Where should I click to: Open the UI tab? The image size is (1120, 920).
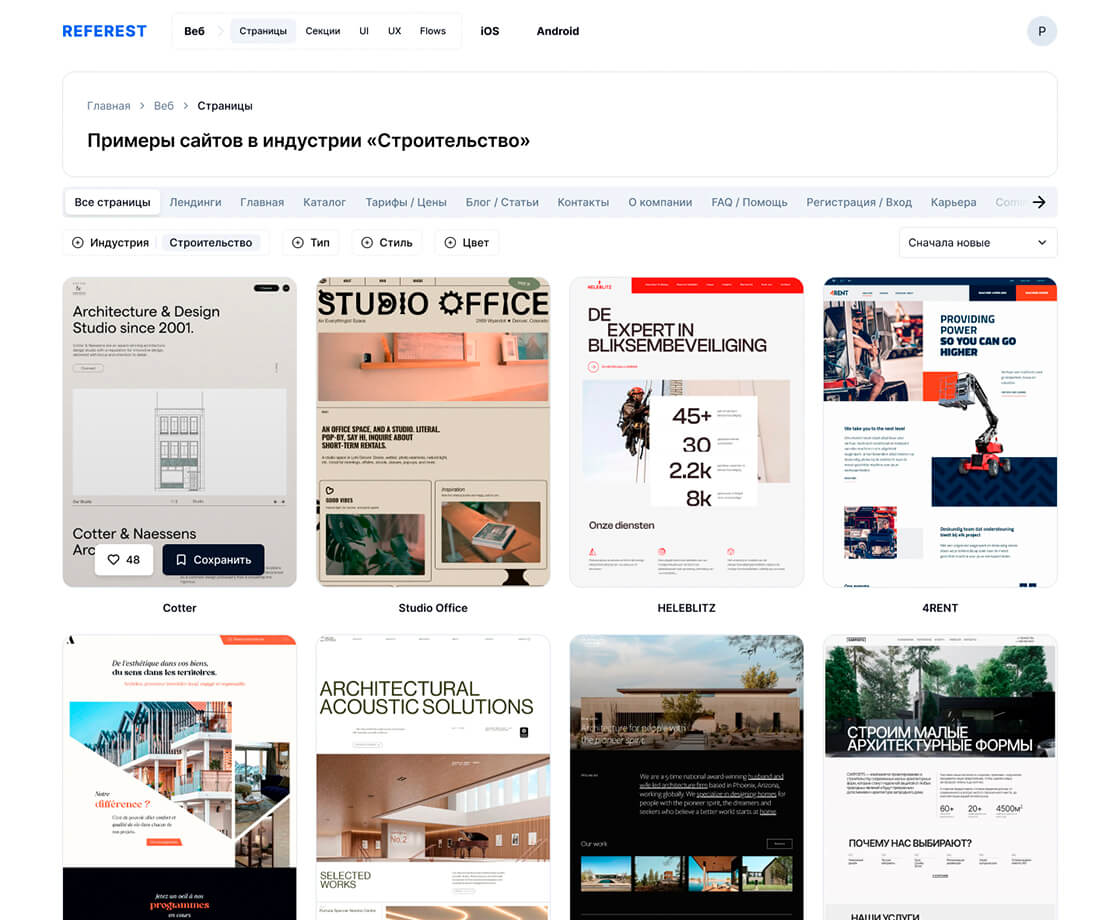(364, 31)
